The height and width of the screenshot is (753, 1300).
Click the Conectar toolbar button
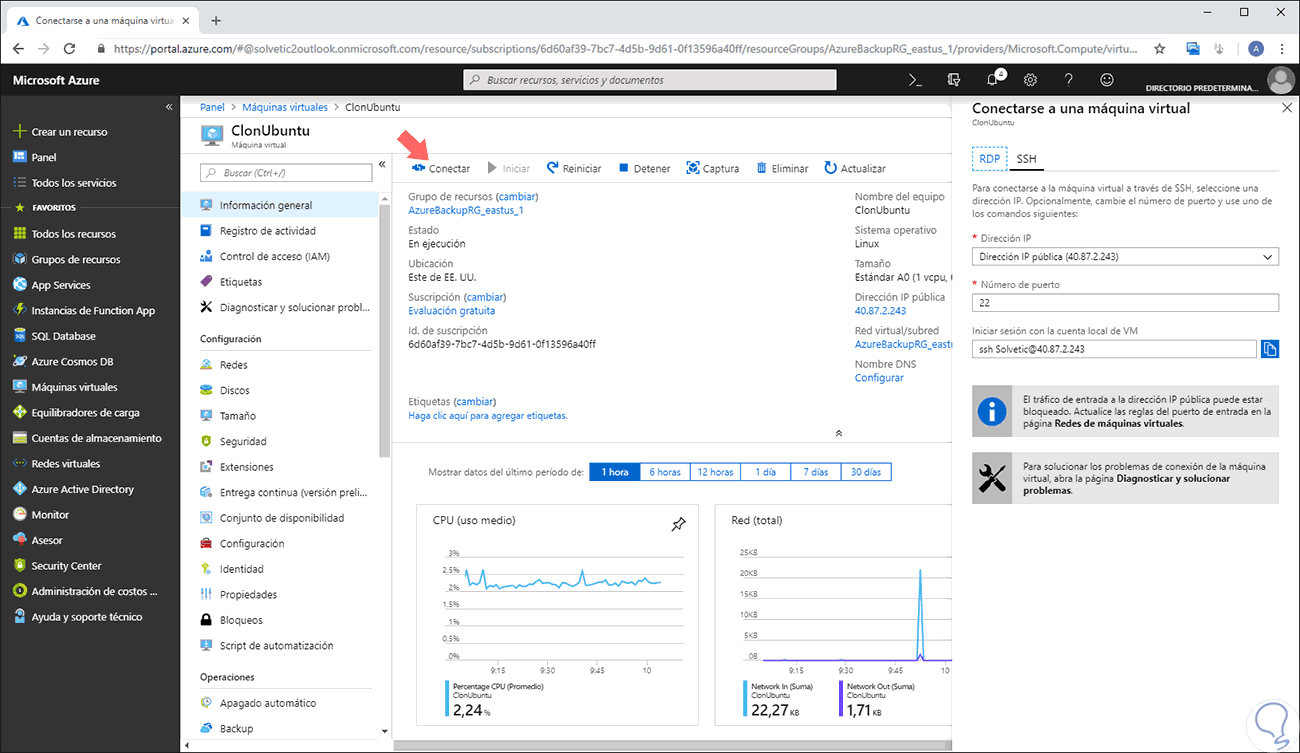tap(440, 169)
